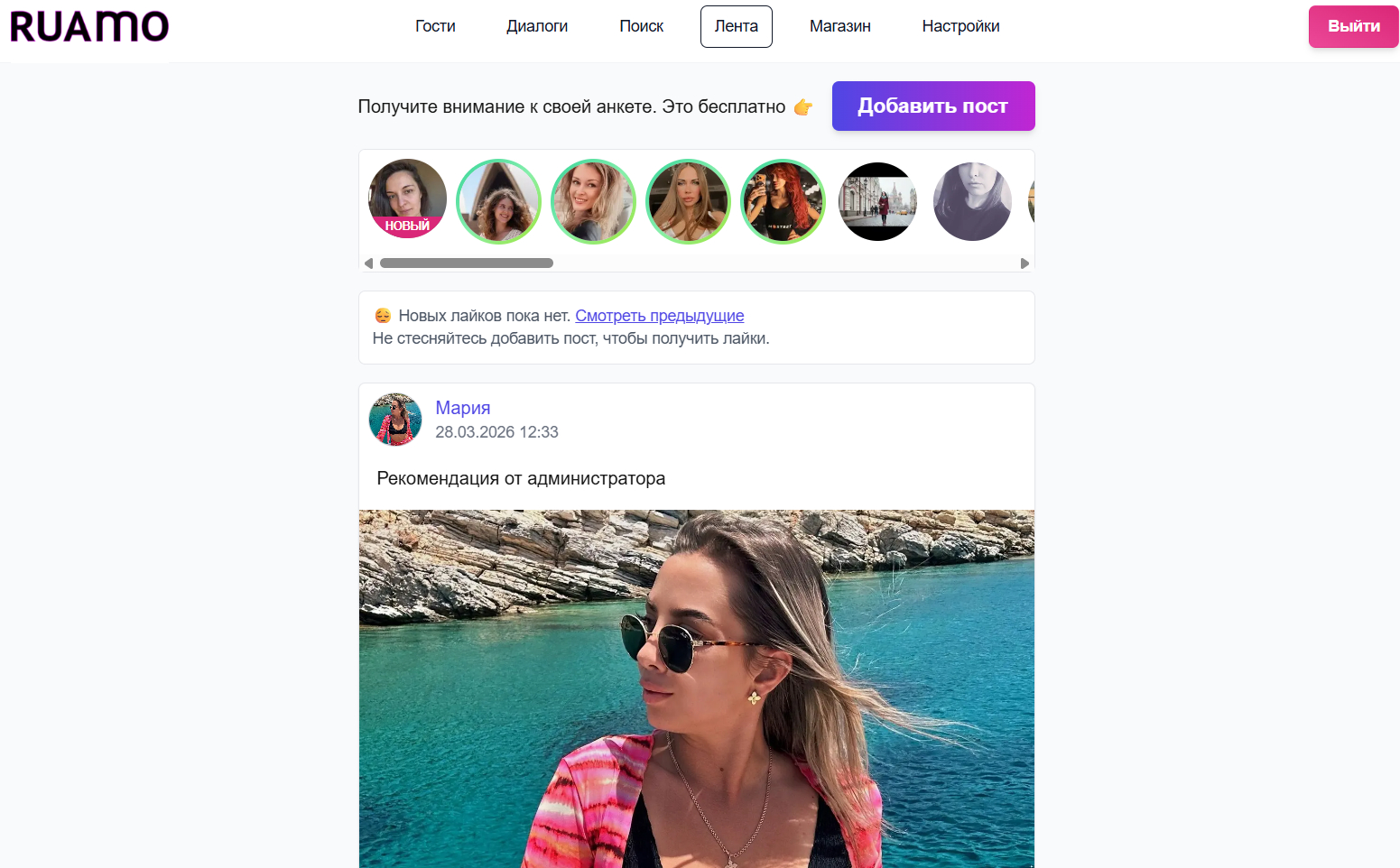Open the second story avatar with green ring
This screenshot has width=1400, height=868.
tap(499, 201)
